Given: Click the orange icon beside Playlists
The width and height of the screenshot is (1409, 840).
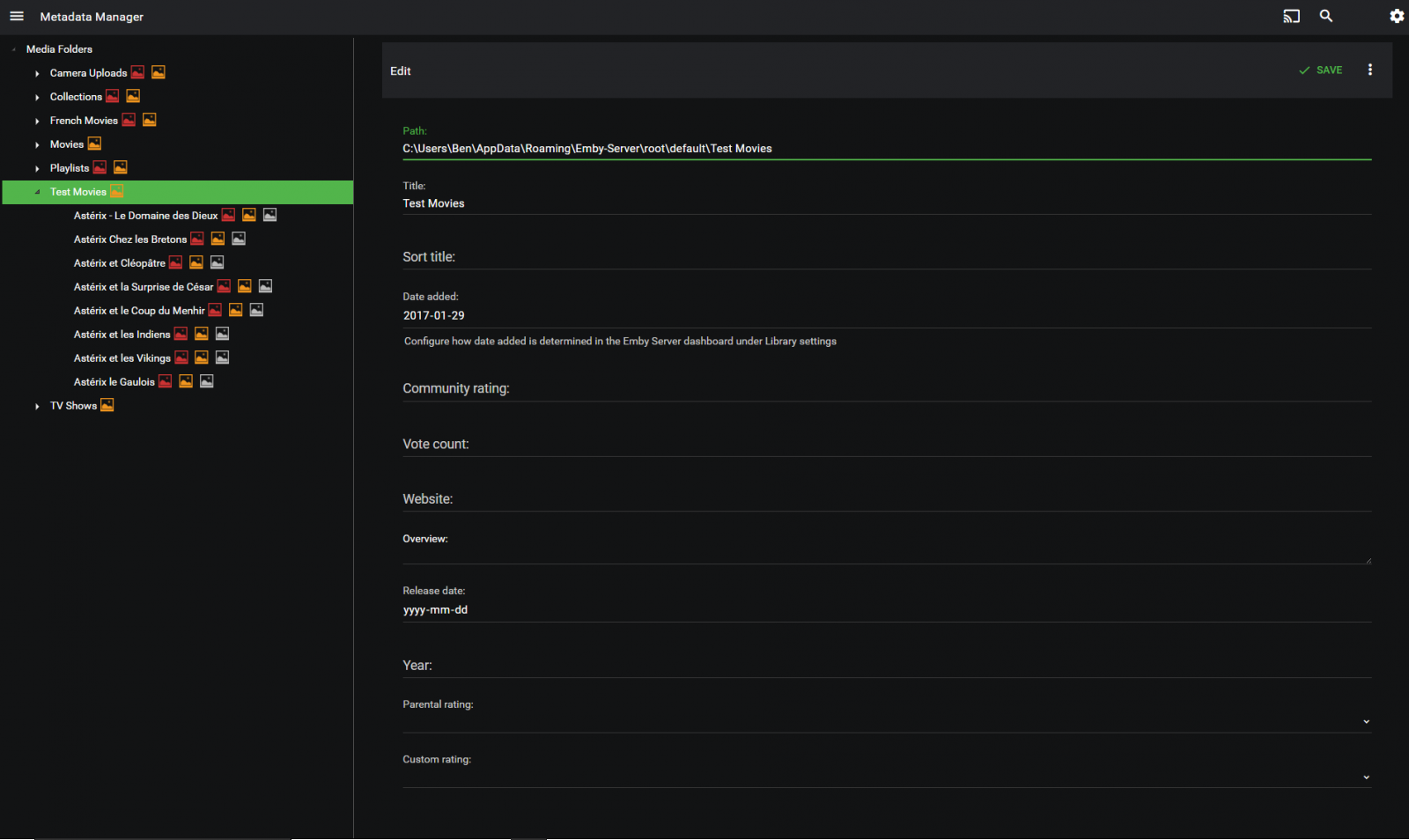Looking at the screenshot, I should coord(121,166).
